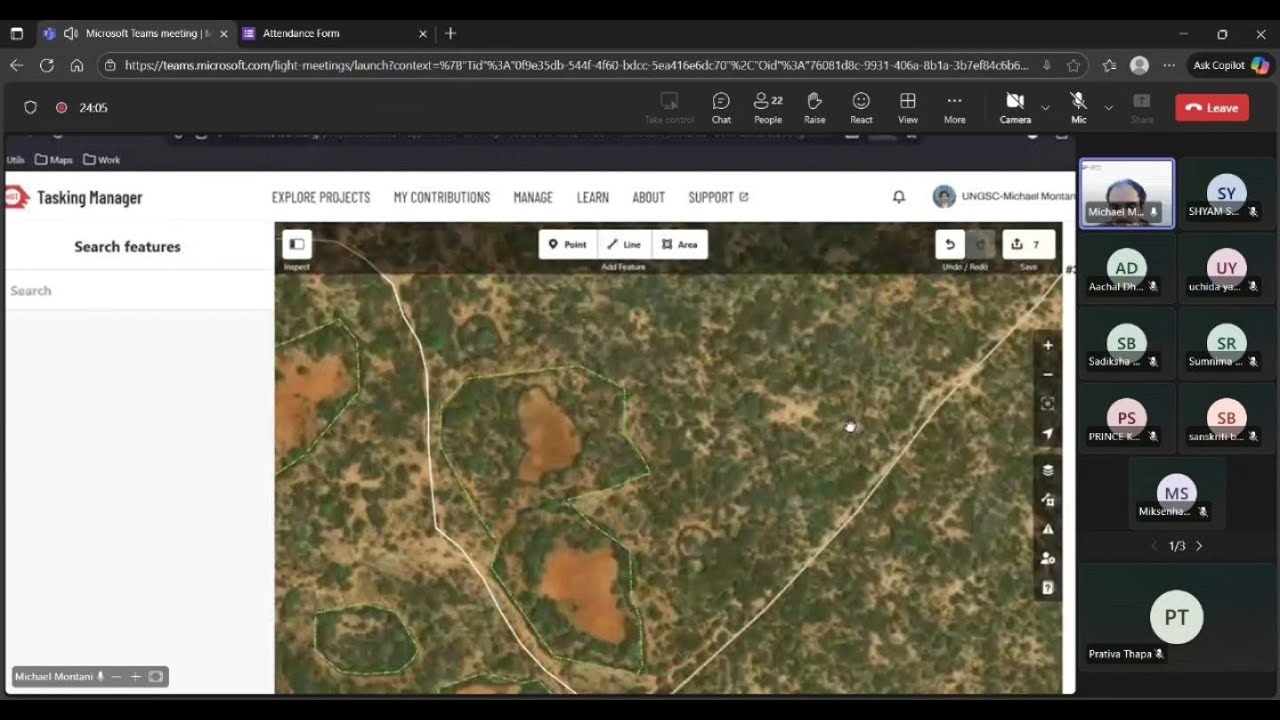Open the UNGSC-Michael Montani user menu
Image resolution: width=1280 pixels, height=720 pixels.
[1003, 196]
